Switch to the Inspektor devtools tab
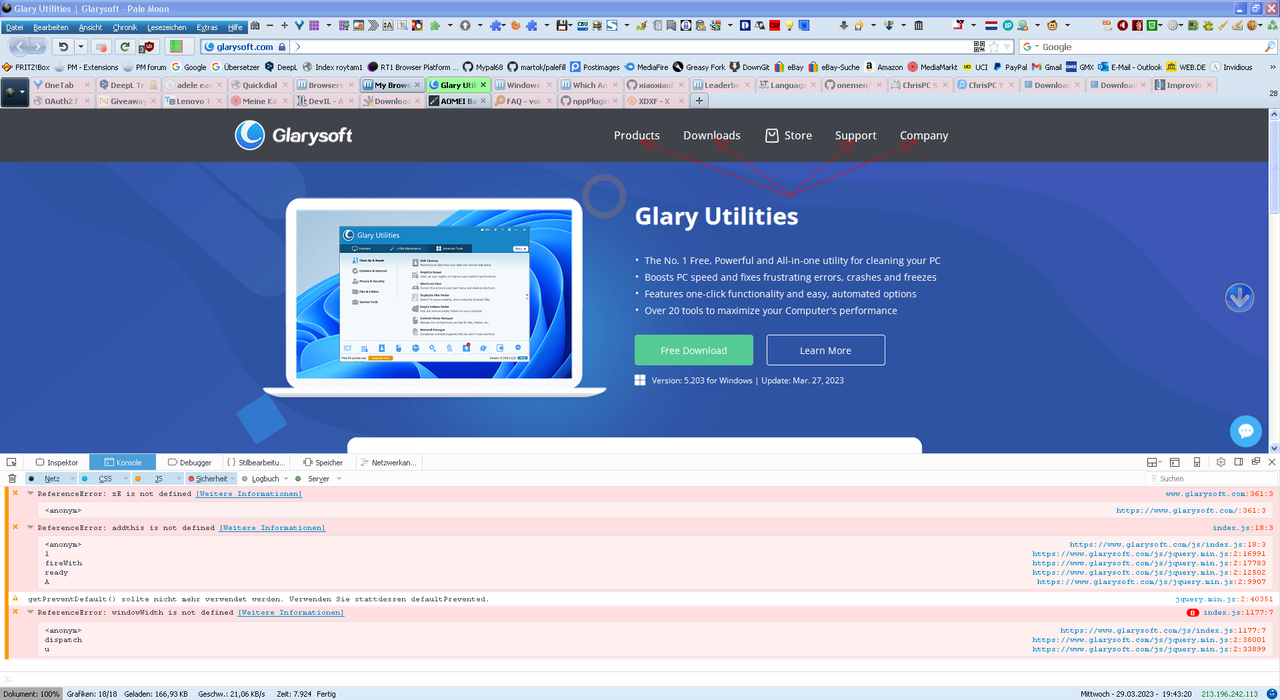Screen dimensions: 1280x700 (x=56, y=462)
